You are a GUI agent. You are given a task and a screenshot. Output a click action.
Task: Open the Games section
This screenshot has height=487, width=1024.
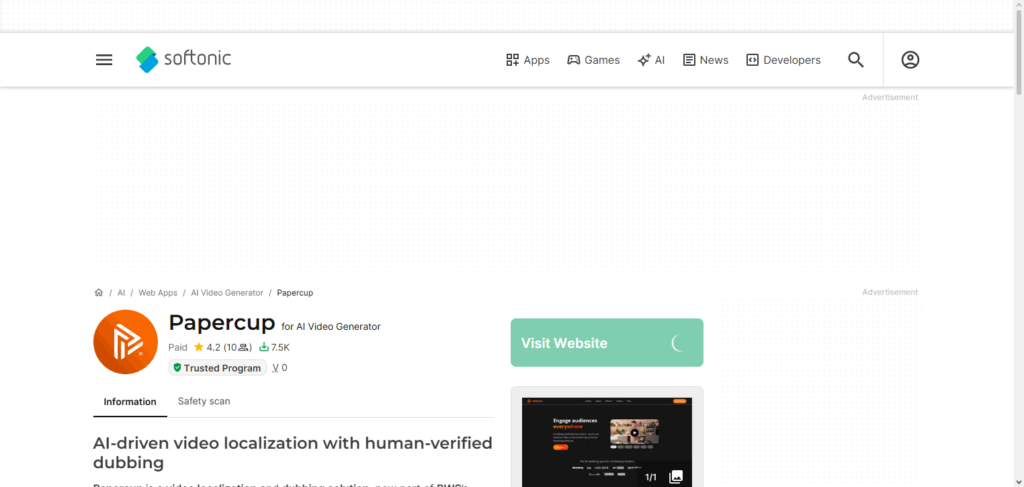point(593,60)
